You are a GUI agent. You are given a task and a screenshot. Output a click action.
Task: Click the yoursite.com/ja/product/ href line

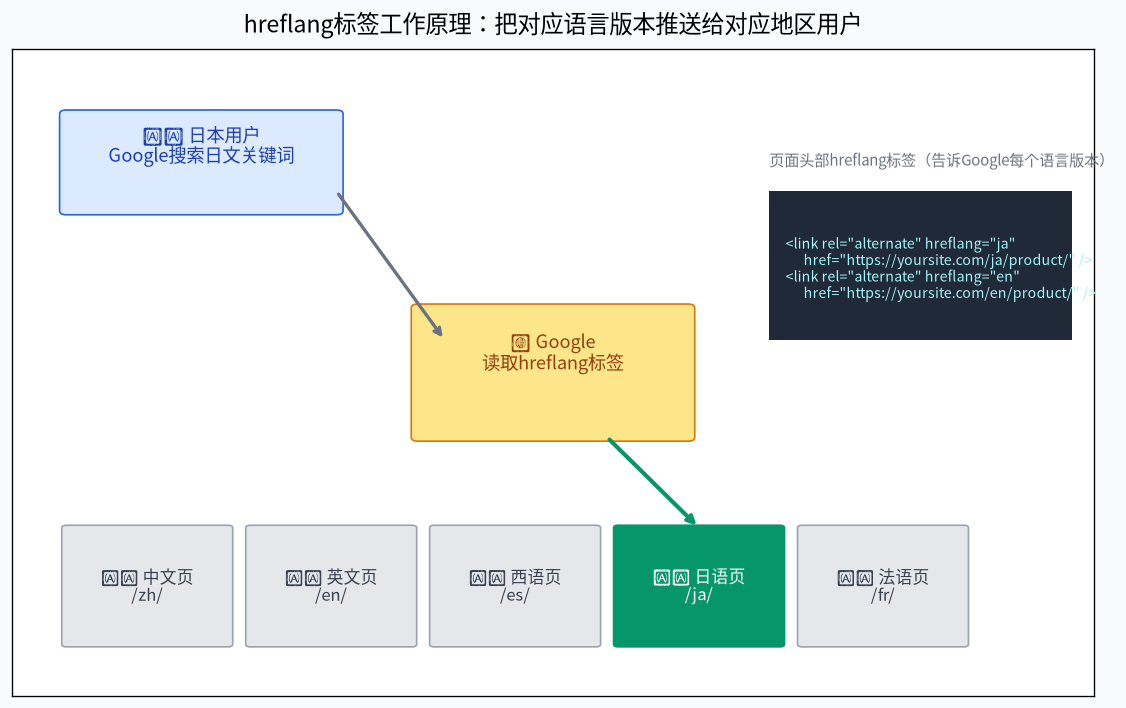tap(948, 260)
